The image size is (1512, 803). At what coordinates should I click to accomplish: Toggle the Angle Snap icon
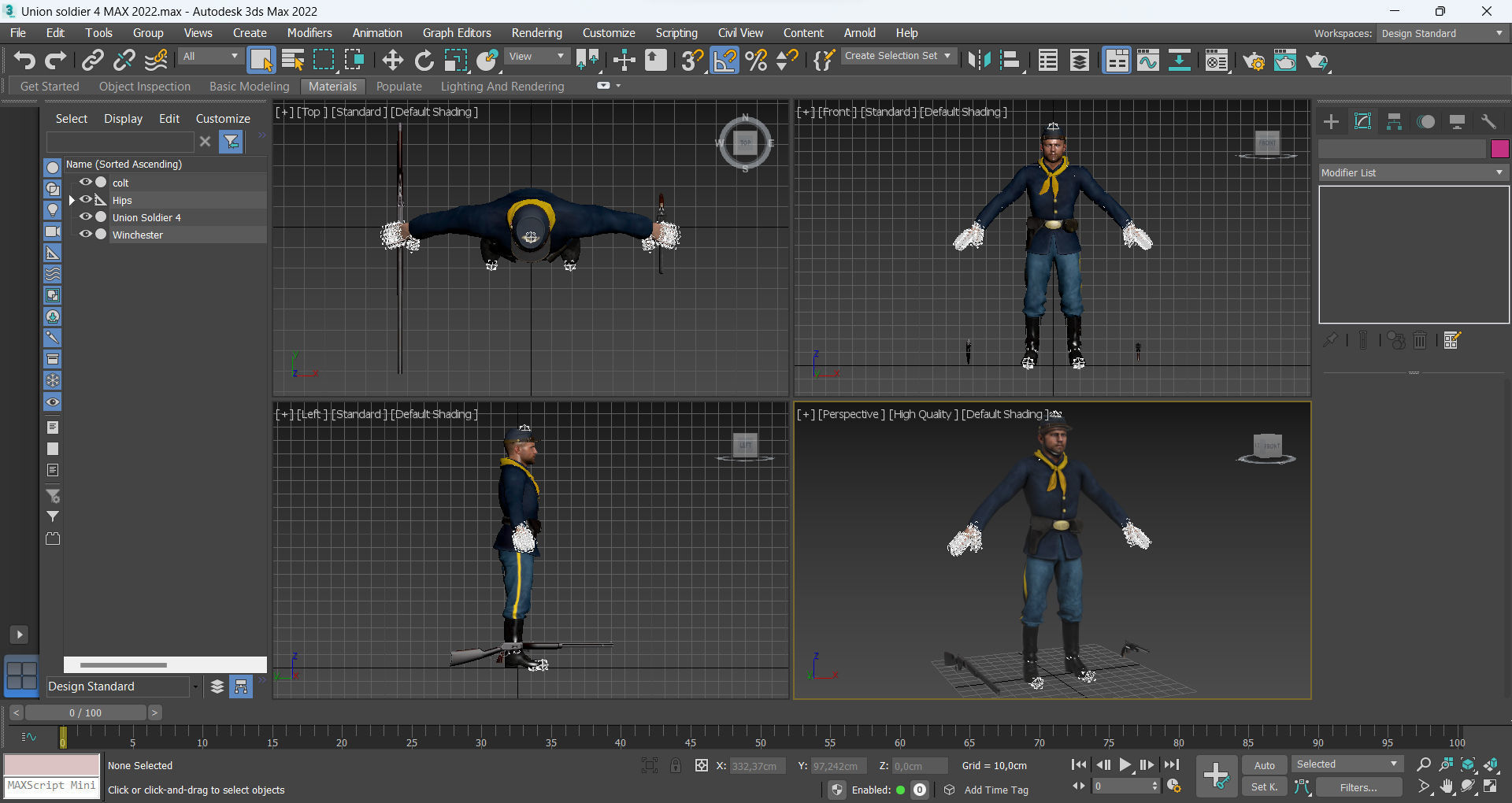(724, 60)
